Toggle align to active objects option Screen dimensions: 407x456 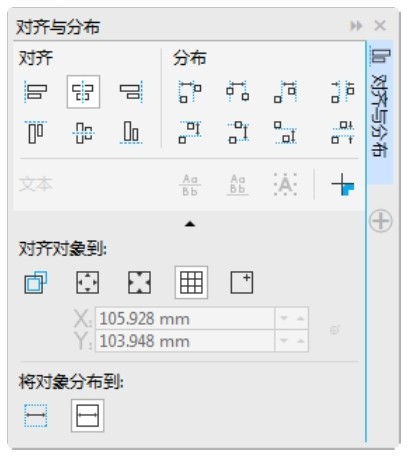[36, 283]
